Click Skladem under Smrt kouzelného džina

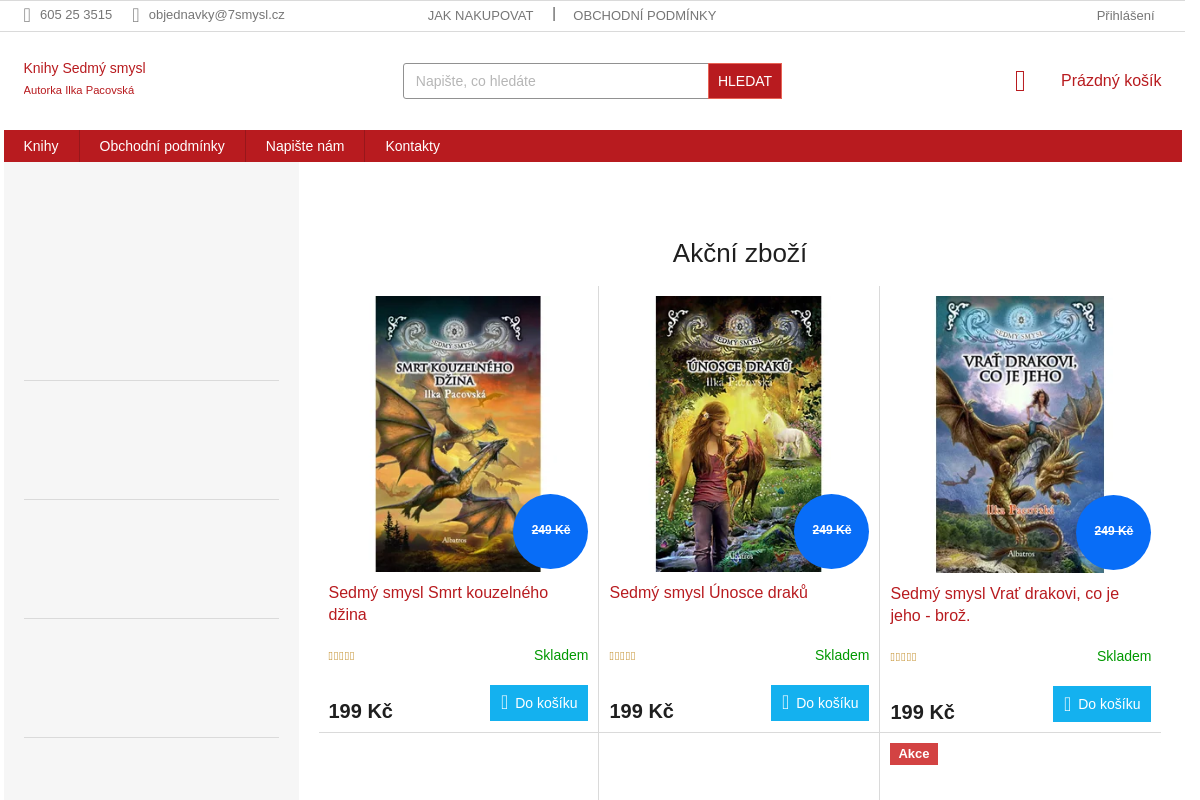(561, 655)
